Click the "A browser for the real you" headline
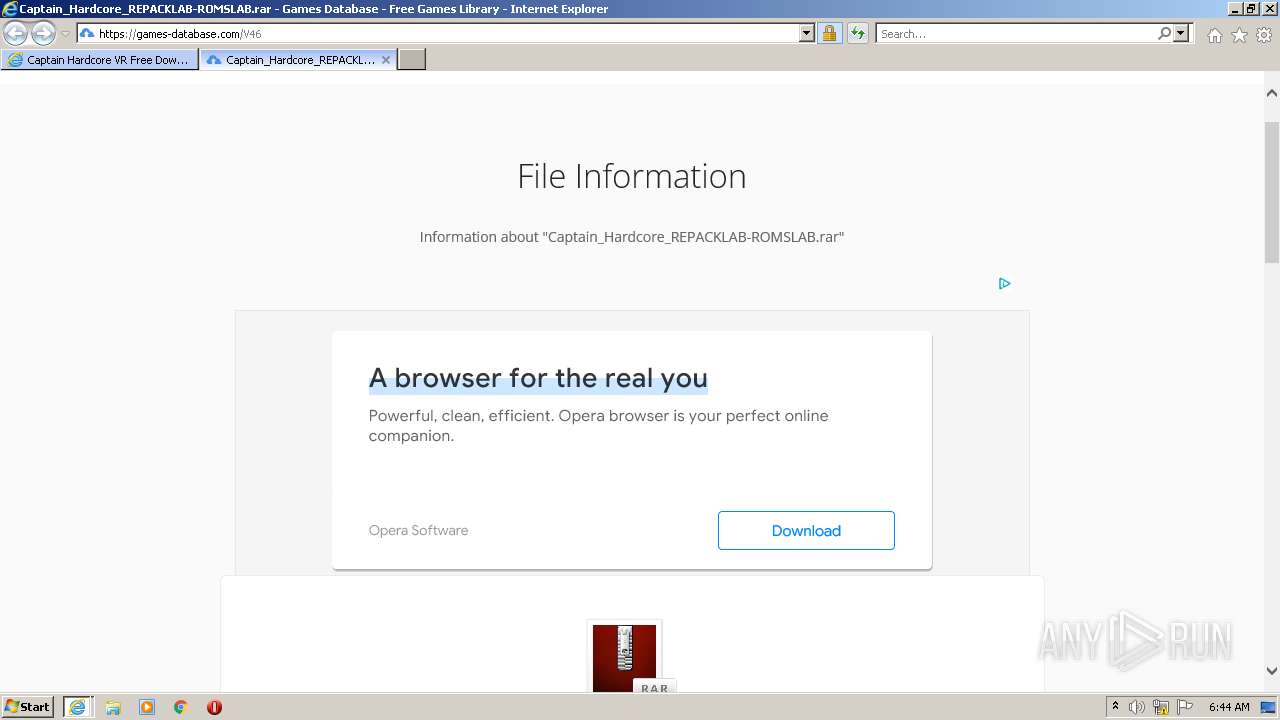The image size is (1280, 720). 538,378
